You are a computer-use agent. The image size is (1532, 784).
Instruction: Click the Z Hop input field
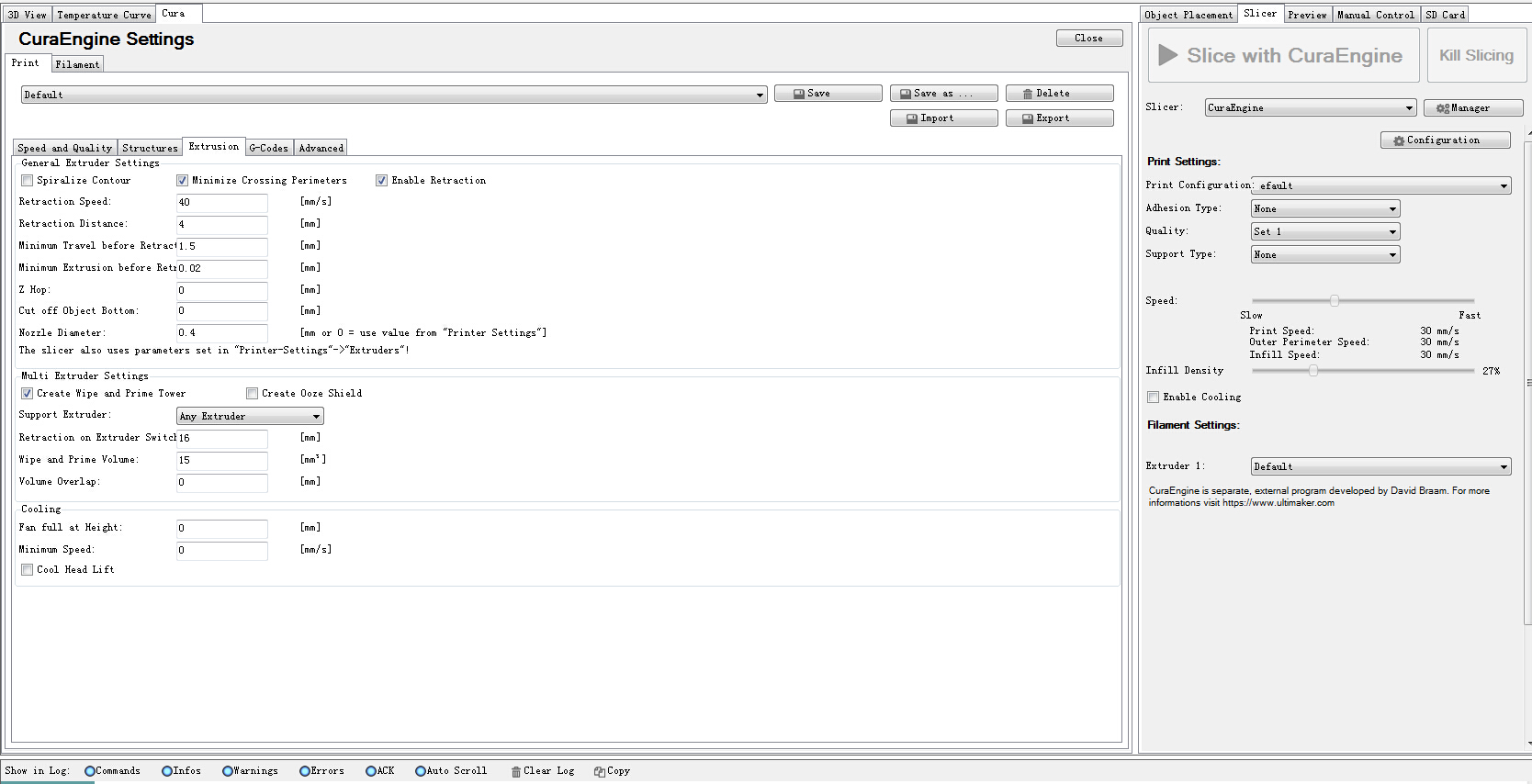pyautogui.click(x=222, y=290)
